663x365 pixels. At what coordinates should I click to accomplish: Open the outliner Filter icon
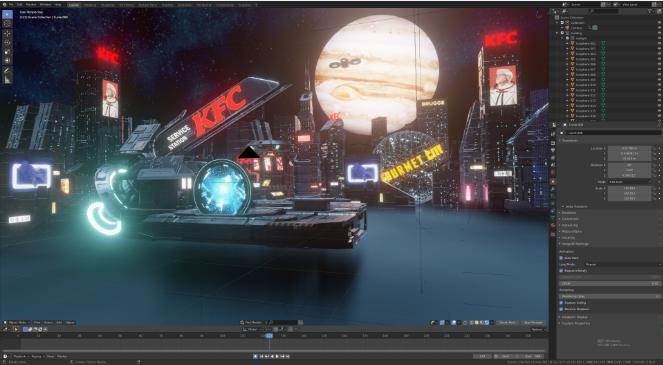click(x=650, y=11)
